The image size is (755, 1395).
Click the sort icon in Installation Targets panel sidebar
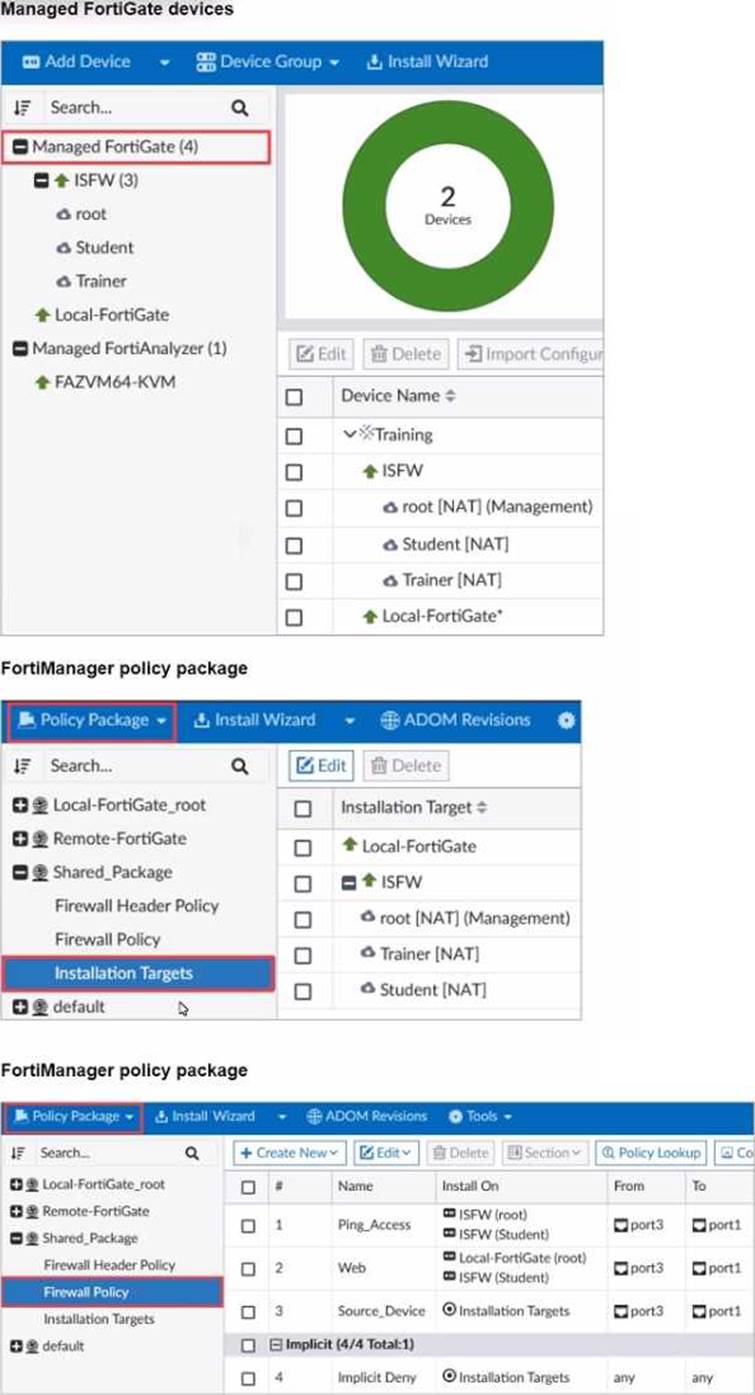(x=23, y=766)
